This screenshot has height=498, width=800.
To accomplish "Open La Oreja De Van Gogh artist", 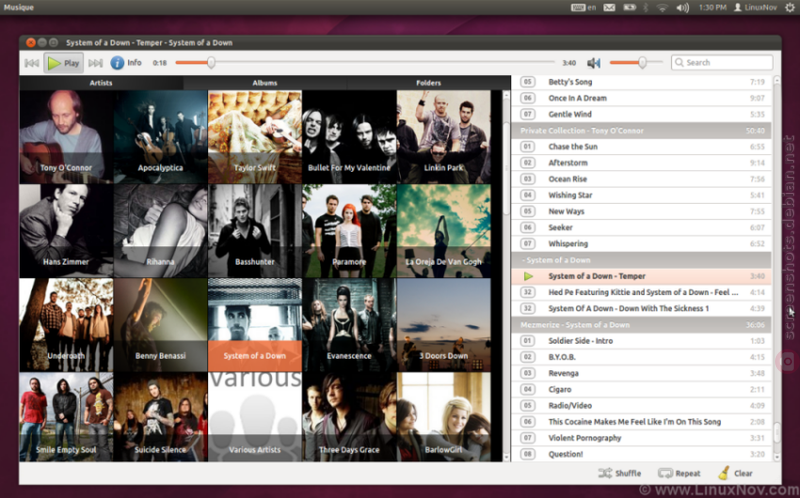I will (443, 231).
